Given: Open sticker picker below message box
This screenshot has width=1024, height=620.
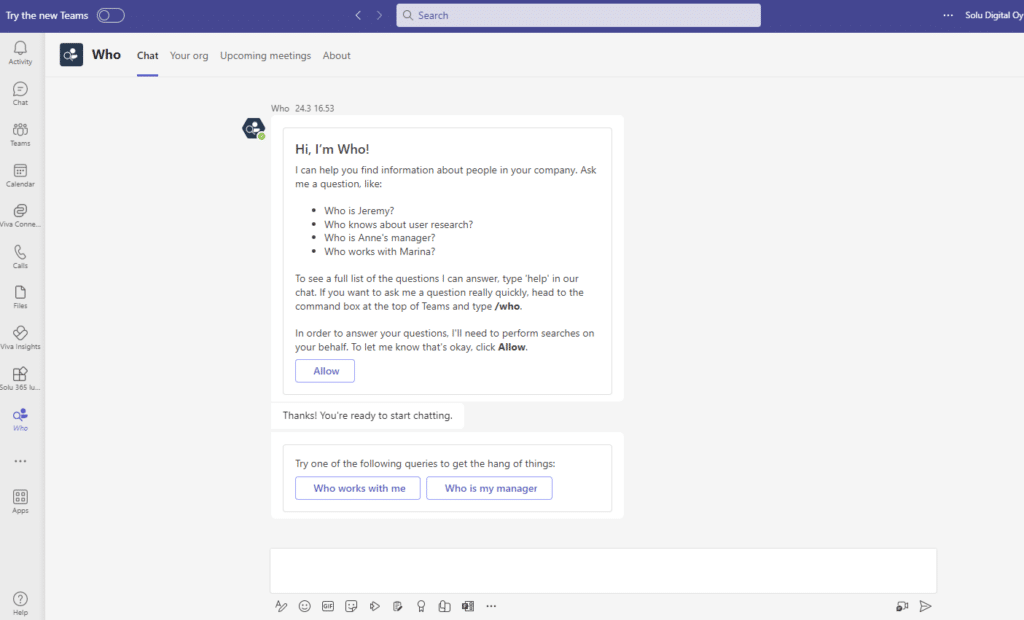Looking at the screenshot, I should click(x=351, y=606).
